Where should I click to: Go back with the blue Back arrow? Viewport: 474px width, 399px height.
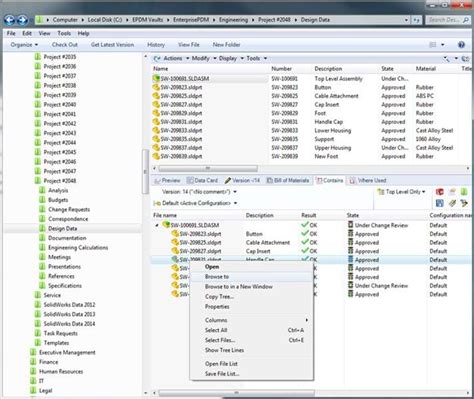coord(9,20)
